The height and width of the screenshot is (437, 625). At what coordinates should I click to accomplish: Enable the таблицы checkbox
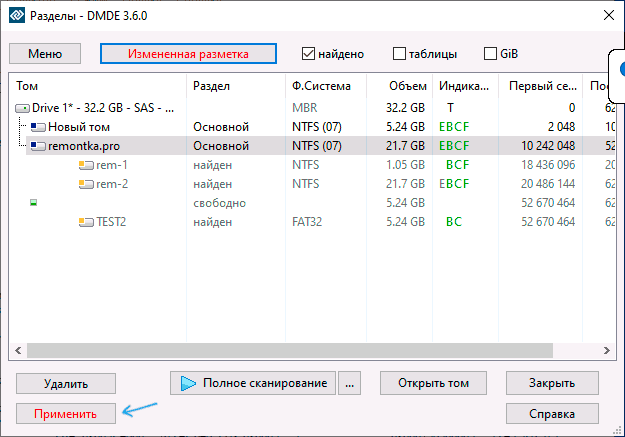coord(399,54)
